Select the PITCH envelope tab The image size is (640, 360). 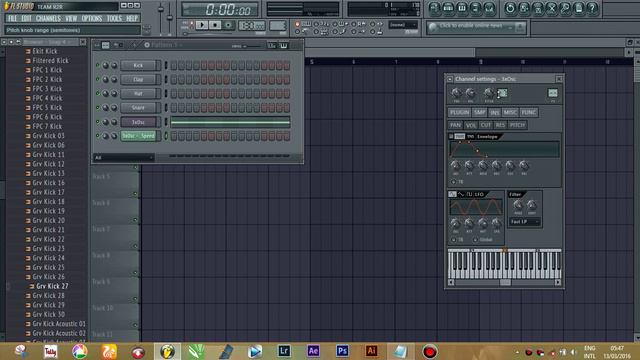pyautogui.click(x=517, y=125)
